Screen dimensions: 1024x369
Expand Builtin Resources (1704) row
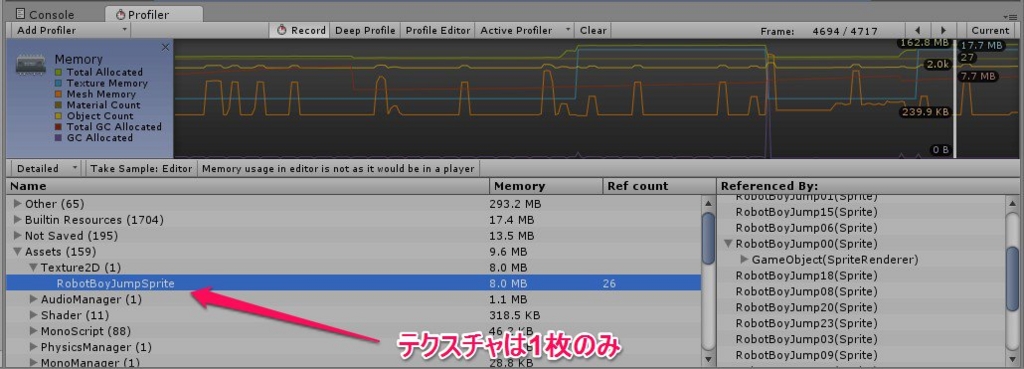click(x=18, y=219)
